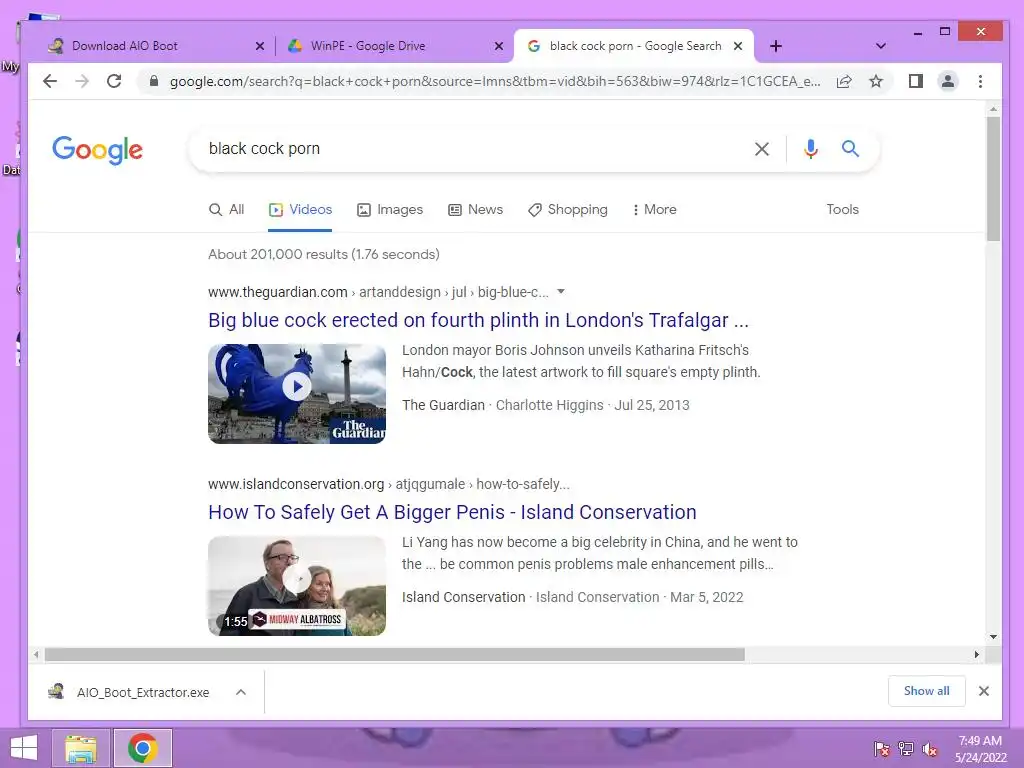
Task: Open the Windows Start menu
Action: click(x=24, y=748)
